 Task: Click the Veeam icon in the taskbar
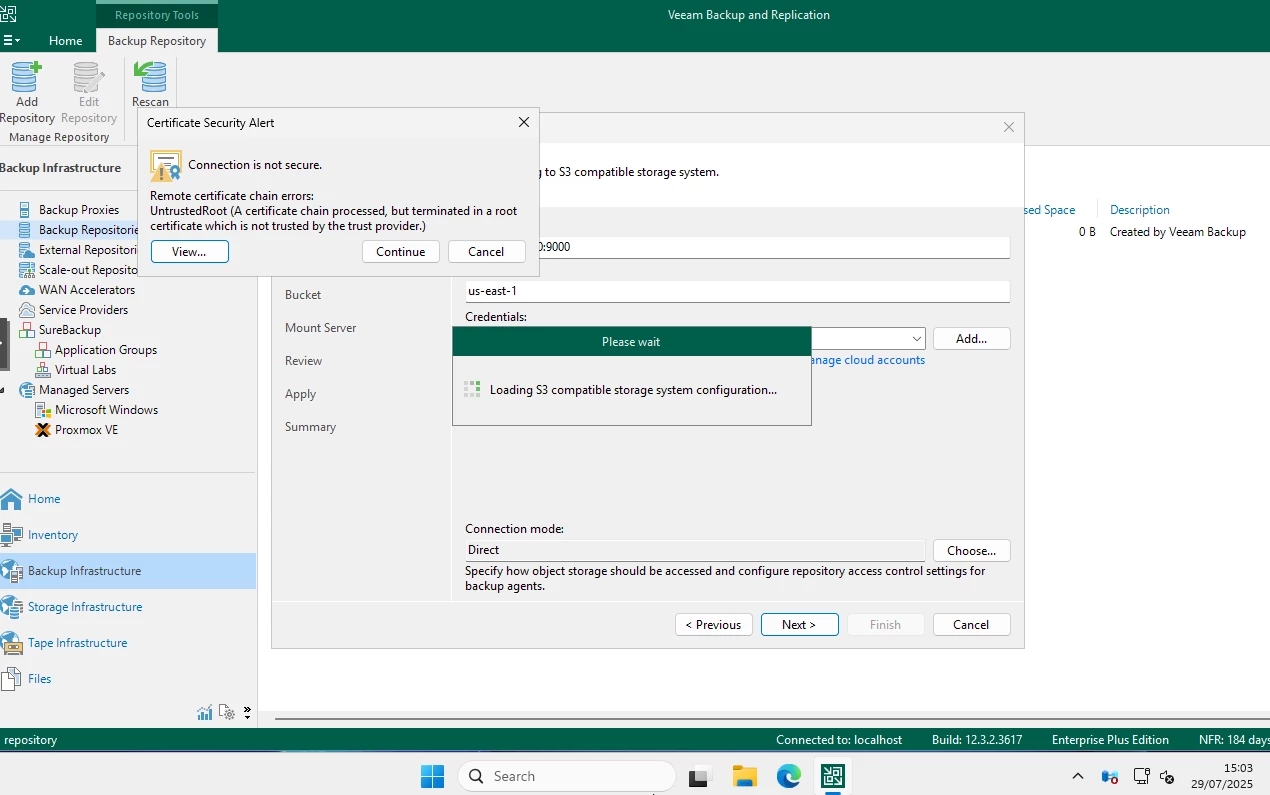coord(832,776)
